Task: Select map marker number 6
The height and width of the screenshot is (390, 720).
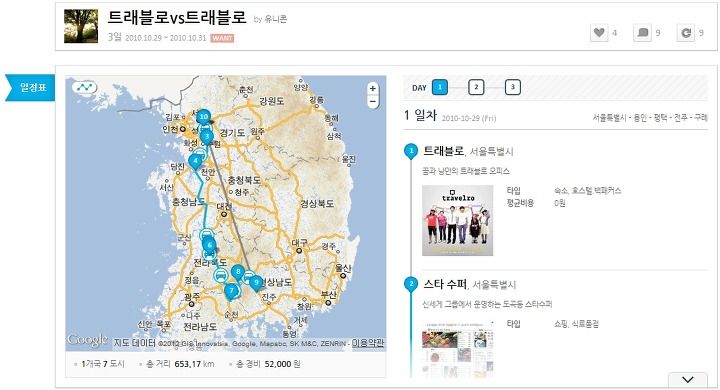Action: [x=209, y=245]
